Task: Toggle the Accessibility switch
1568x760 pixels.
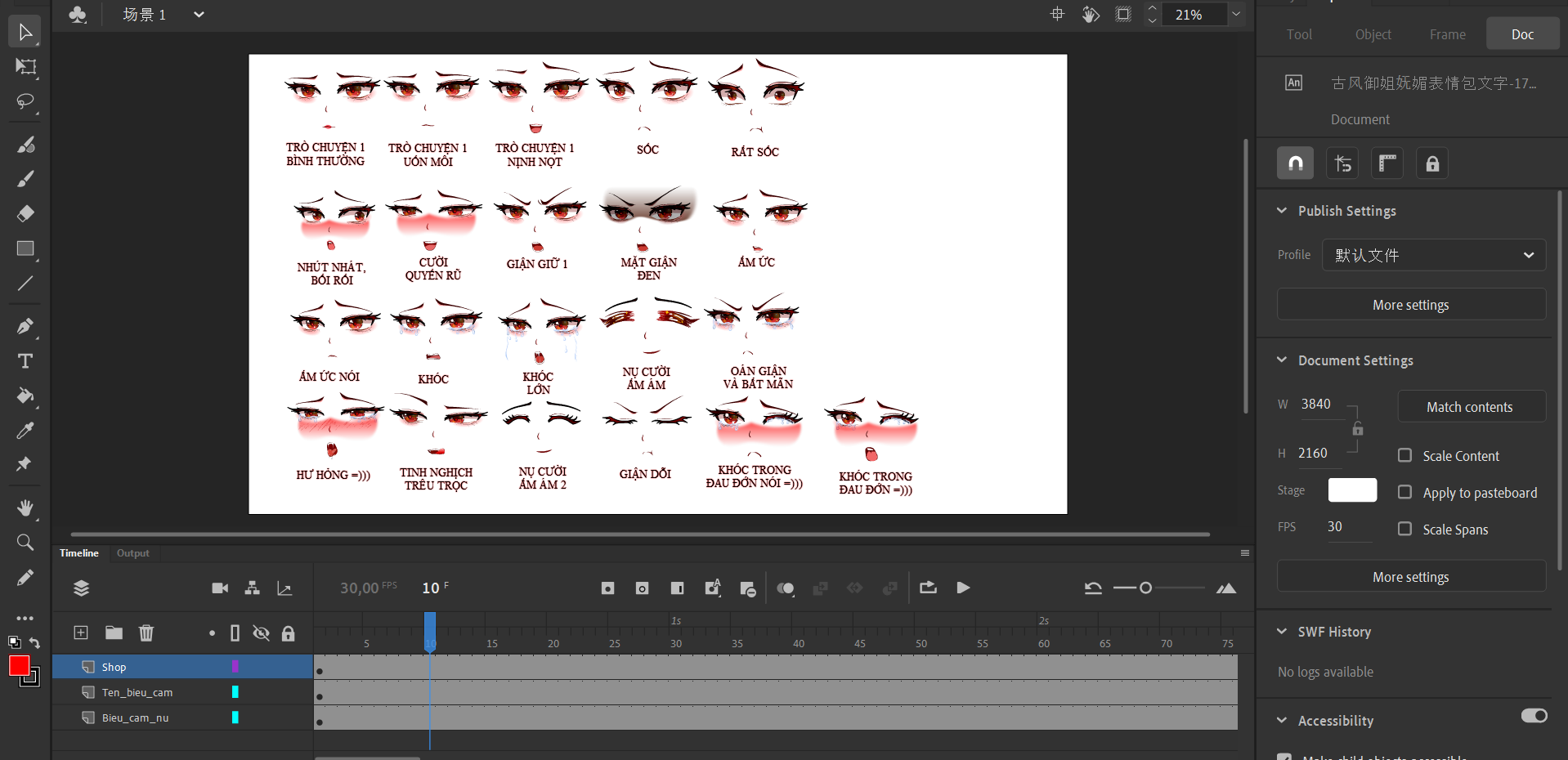Action: tap(1534, 716)
